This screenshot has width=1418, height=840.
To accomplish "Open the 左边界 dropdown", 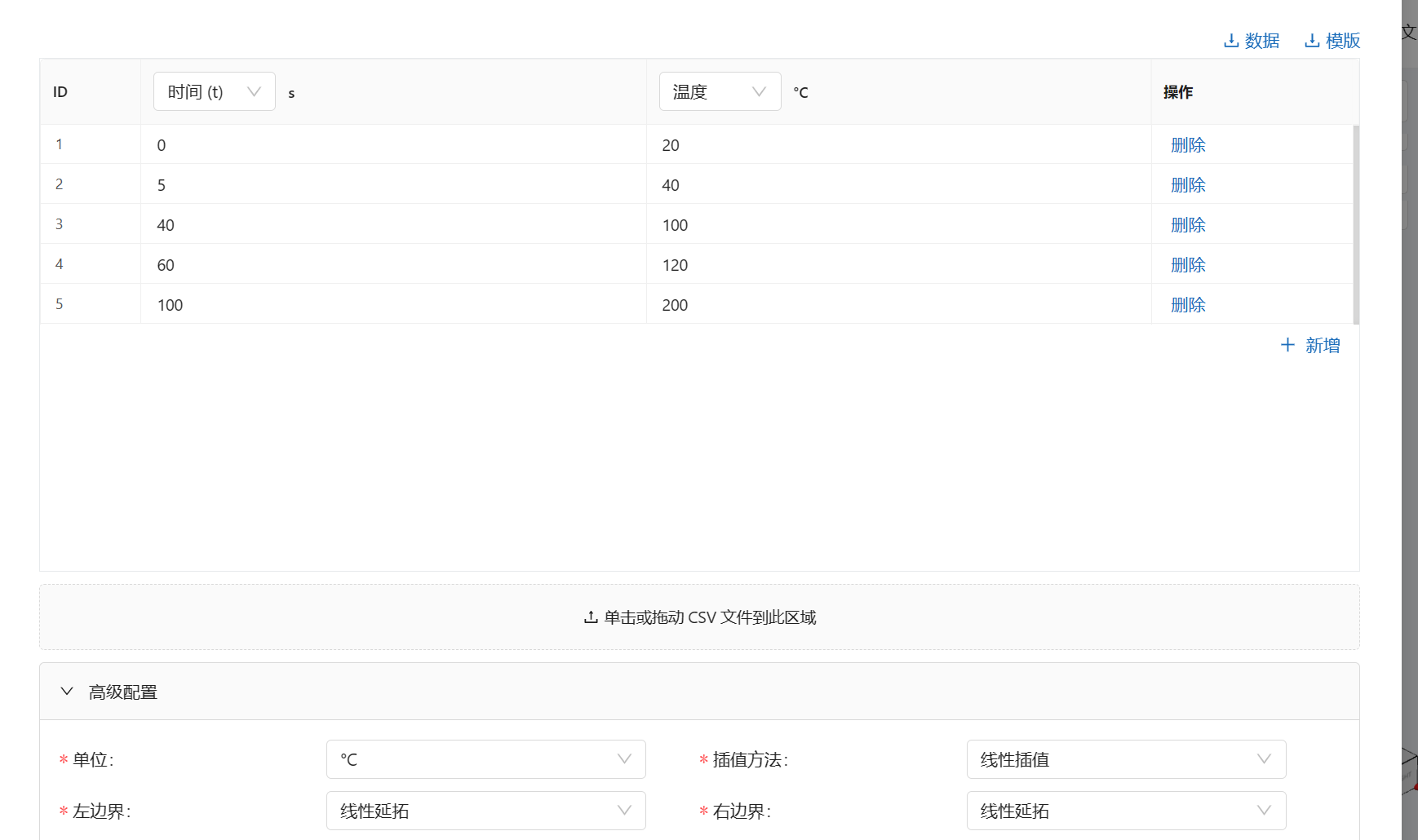I will (486, 811).
